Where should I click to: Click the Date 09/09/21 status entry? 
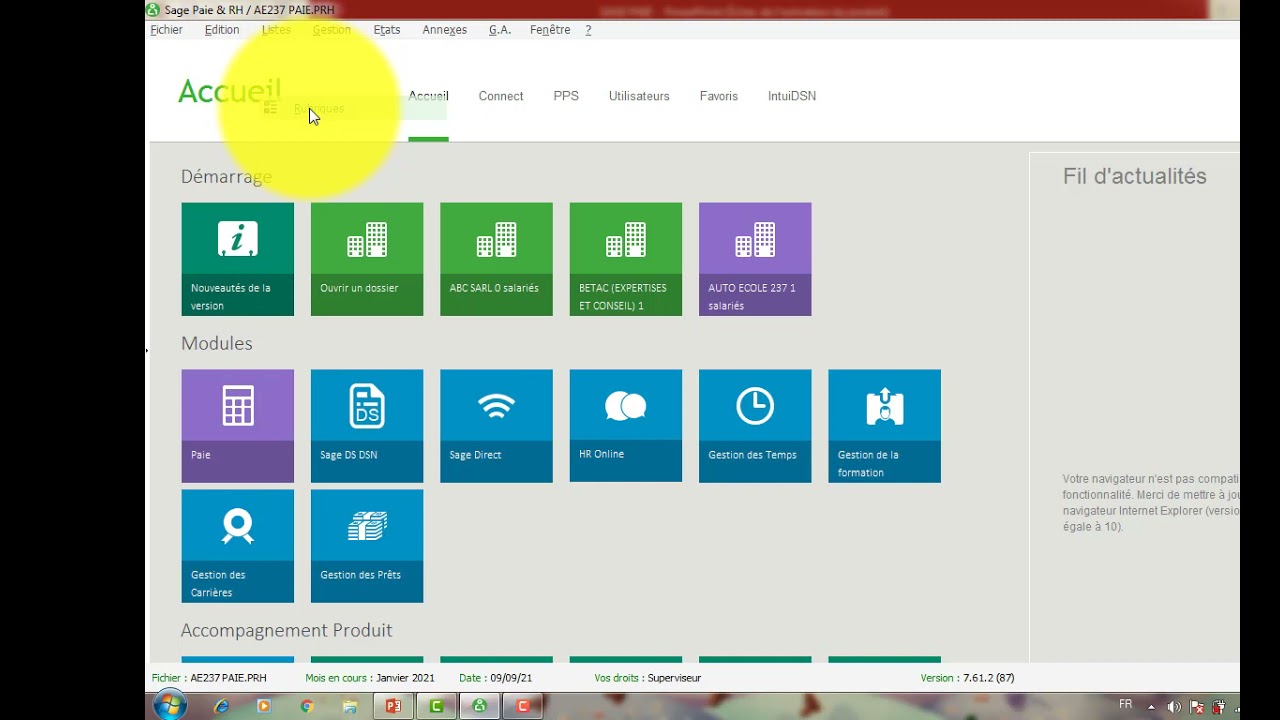495,678
